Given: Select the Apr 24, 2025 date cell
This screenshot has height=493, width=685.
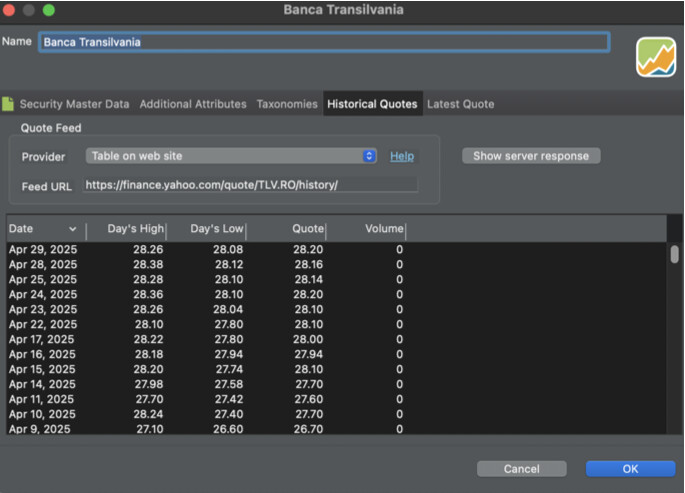Looking at the screenshot, I should [x=43, y=294].
